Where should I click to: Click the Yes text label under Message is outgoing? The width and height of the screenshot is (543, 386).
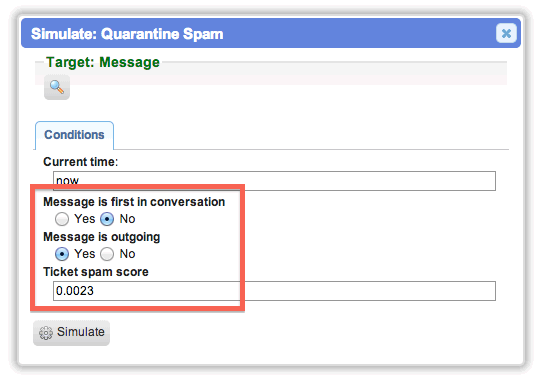84,254
